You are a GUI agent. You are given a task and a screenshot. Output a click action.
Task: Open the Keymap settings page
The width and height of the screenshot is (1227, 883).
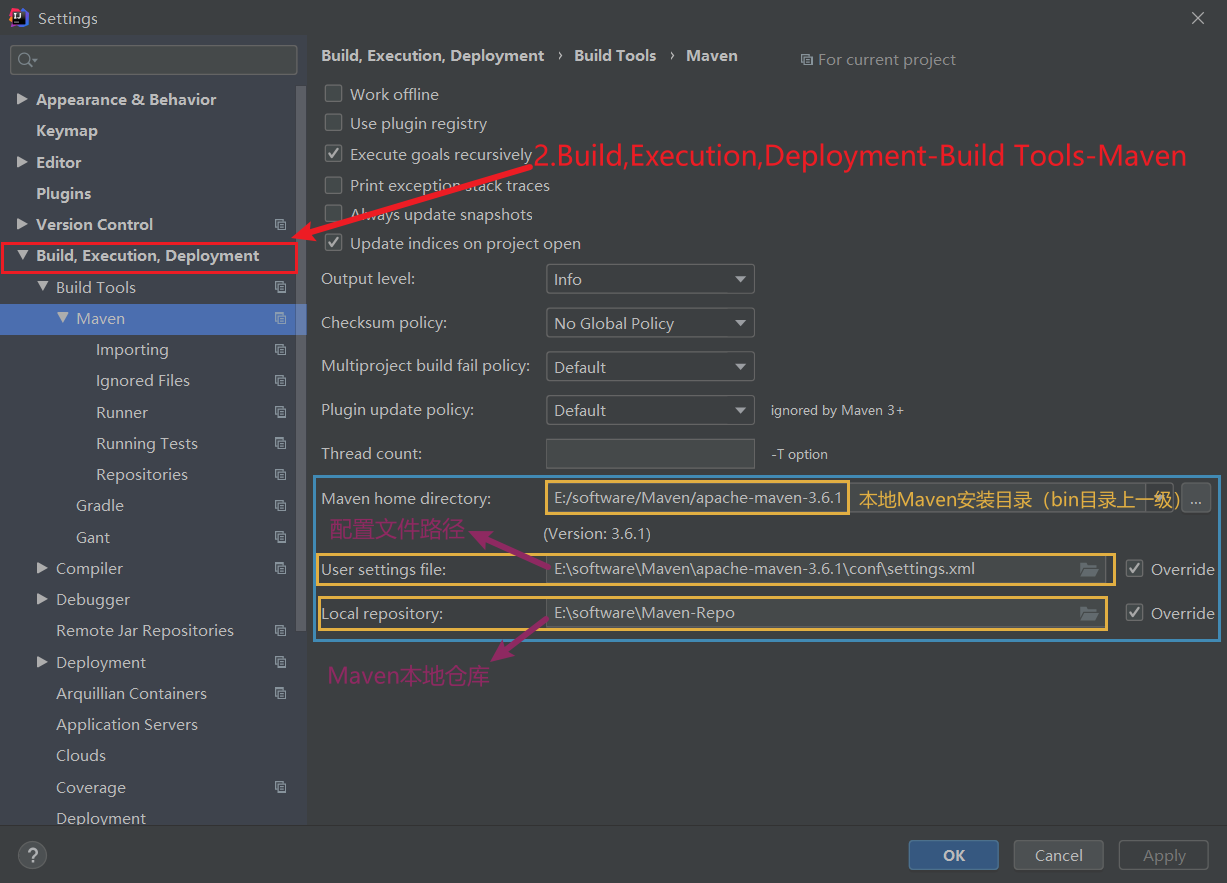tap(66, 131)
